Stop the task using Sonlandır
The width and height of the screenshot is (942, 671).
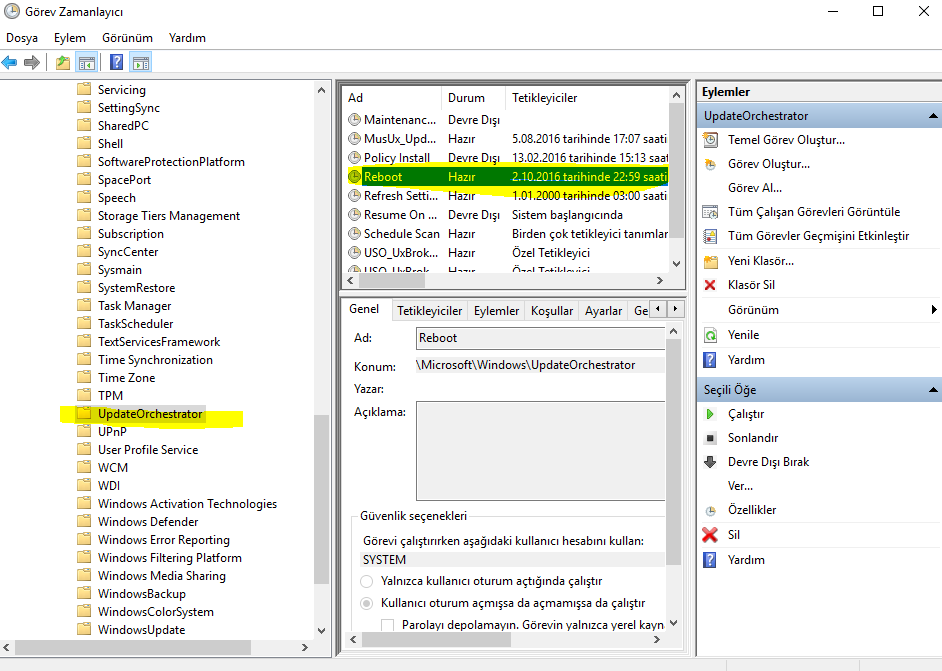pyautogui.click(x=752, y=438)
